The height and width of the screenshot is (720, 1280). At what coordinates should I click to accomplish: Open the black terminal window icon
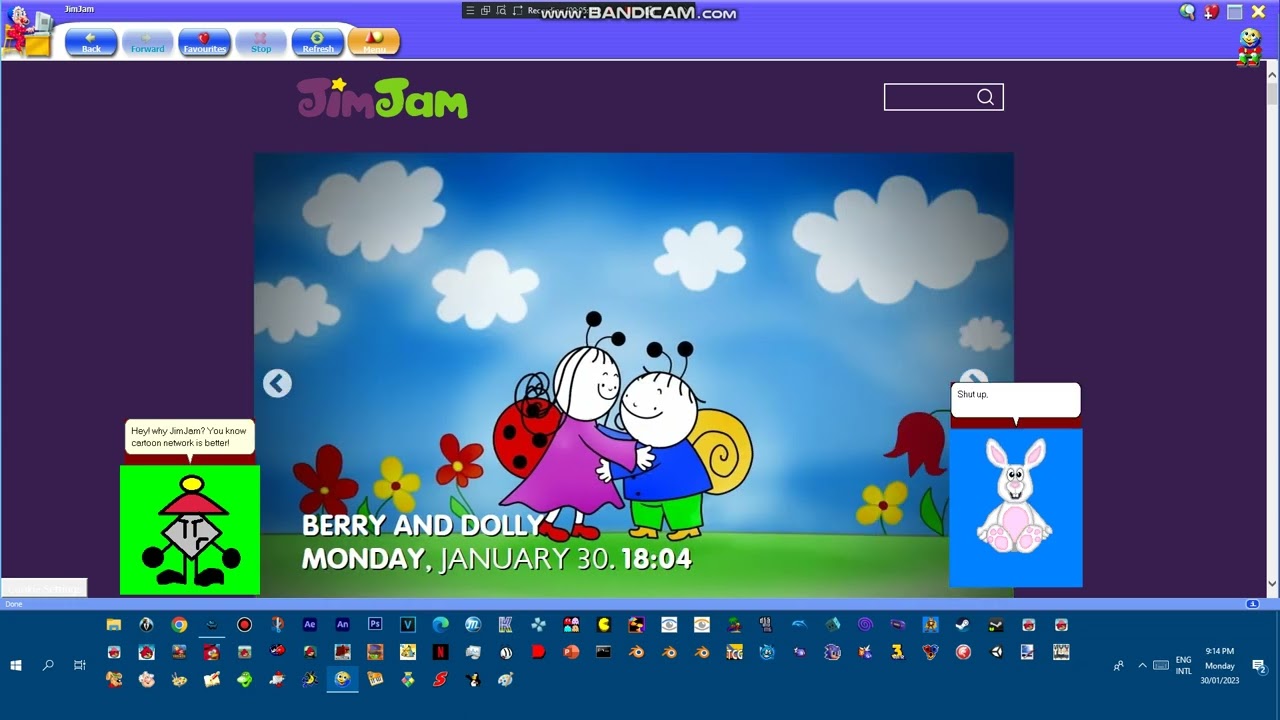point(603,652)
